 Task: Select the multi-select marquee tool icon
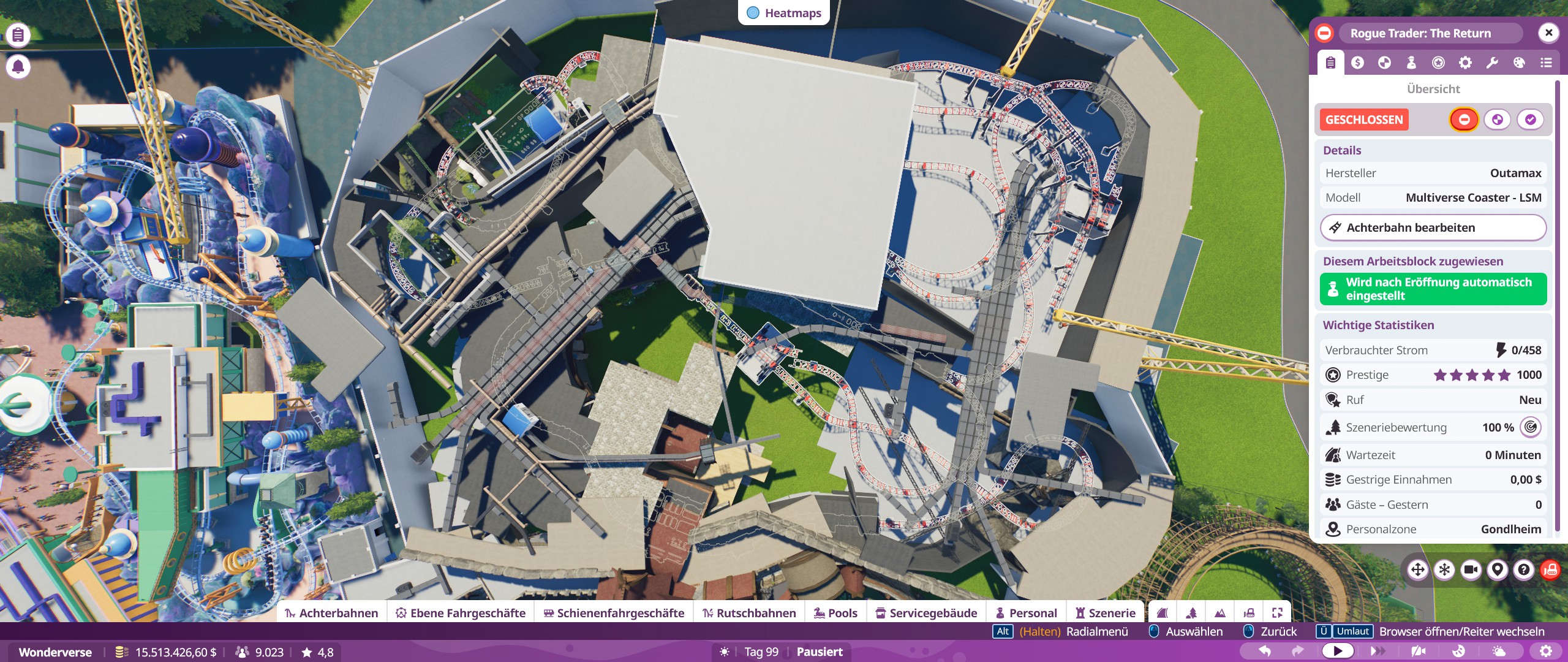(x=1277, y=613)
